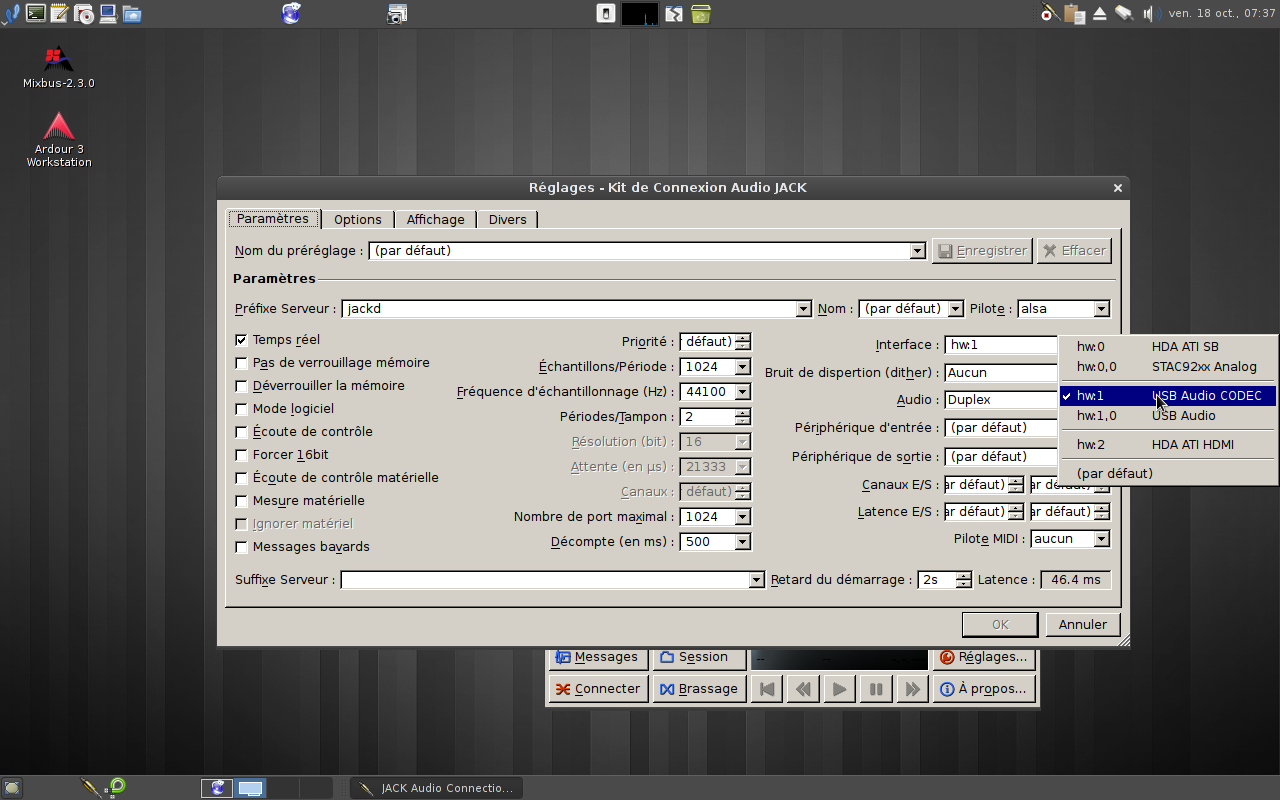Open the Brassage patchbay button

point(699,689)
